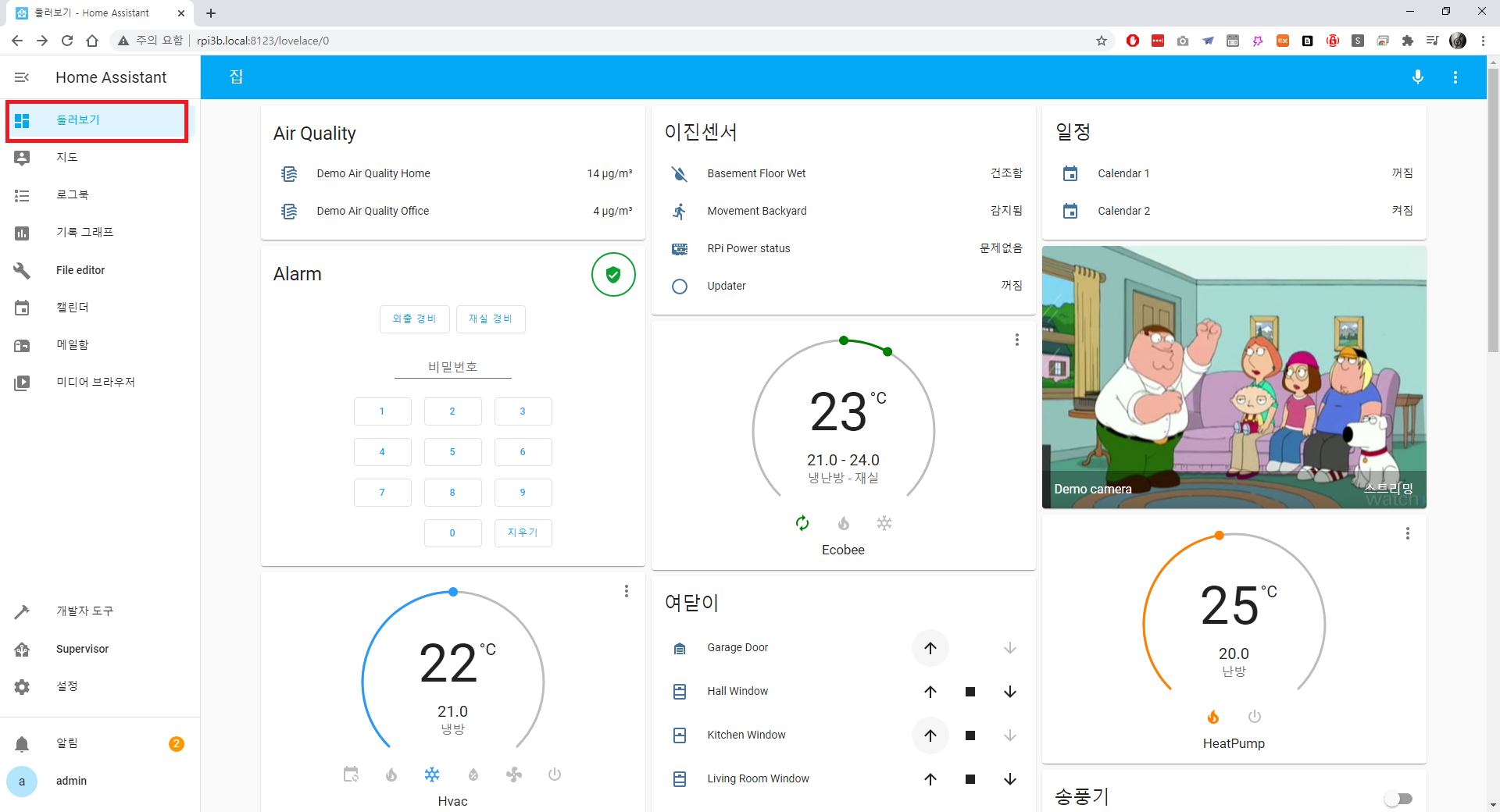Screen dimensions: 1500x812
Task: Stop Hall Window cover movement
Action: point(970,692)
